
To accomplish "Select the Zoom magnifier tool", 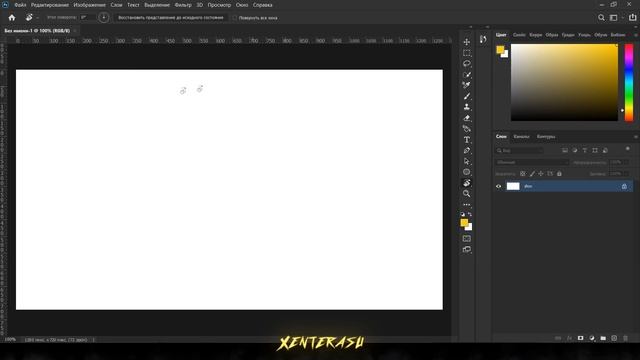I will (467, 193).
